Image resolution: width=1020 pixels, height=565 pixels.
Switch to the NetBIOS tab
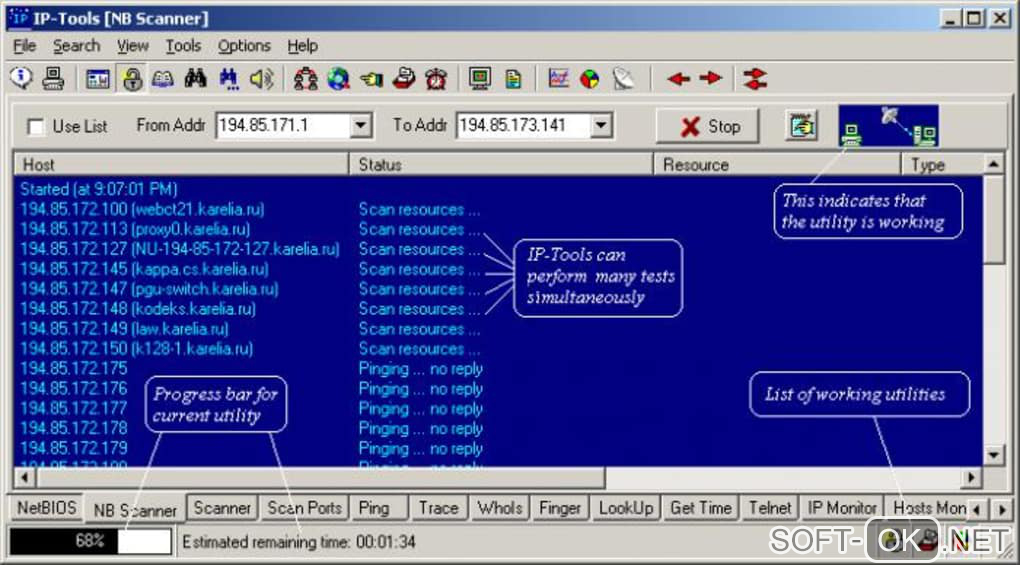coord(47,508)
